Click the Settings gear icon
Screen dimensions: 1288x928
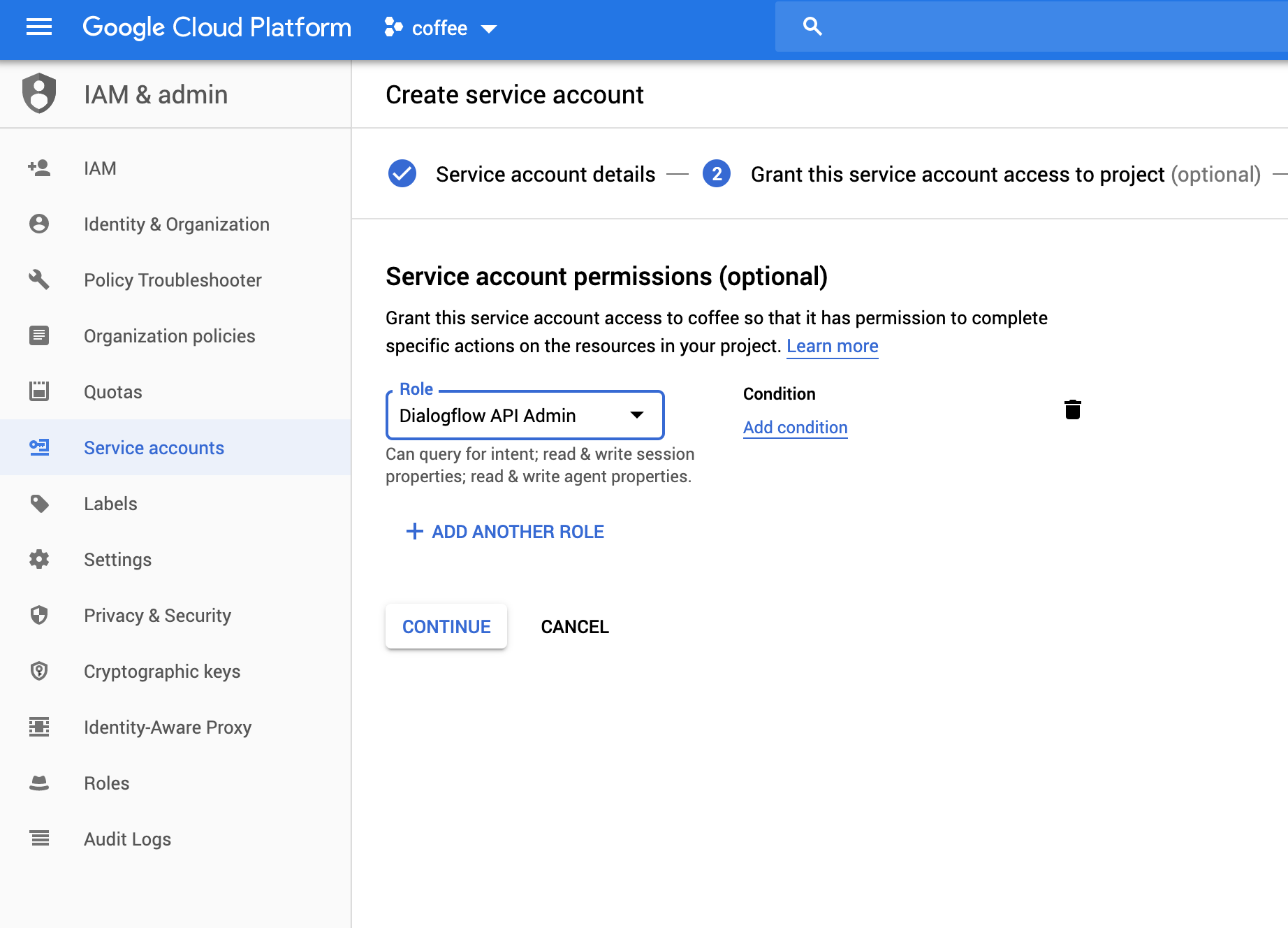coord(39,559)
